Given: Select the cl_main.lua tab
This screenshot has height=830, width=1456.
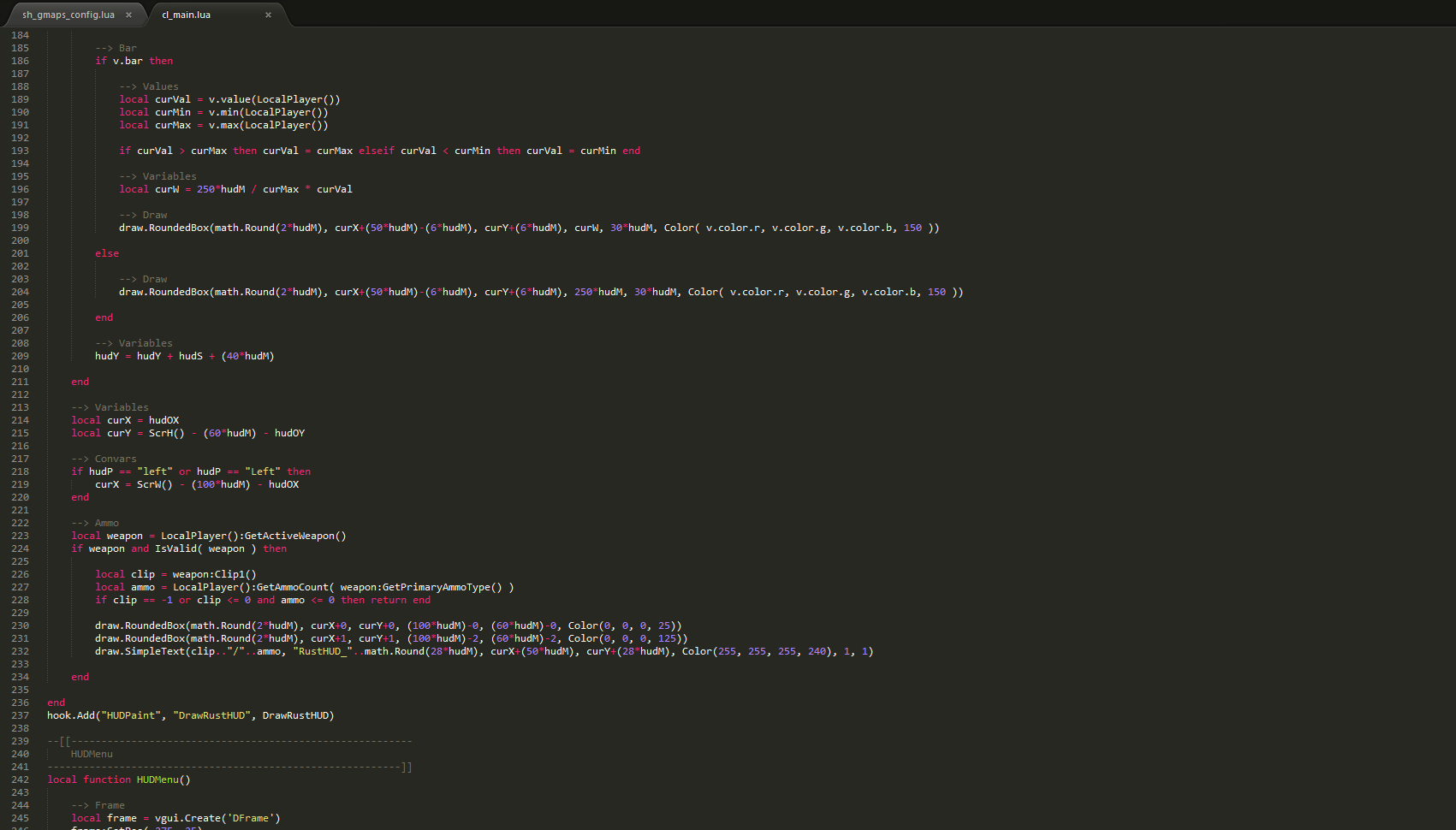Looking at the screenshot, I should coord(186,15).
